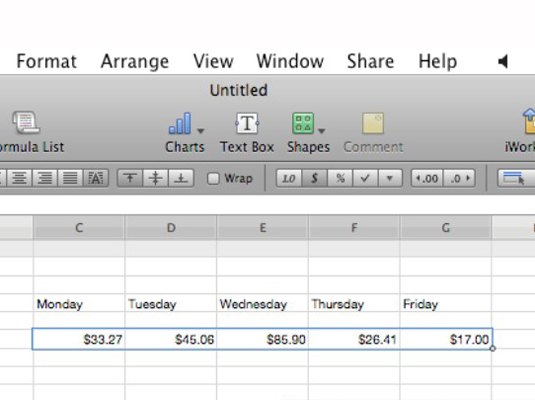Select the Wednesday cell

click(262, 304)
